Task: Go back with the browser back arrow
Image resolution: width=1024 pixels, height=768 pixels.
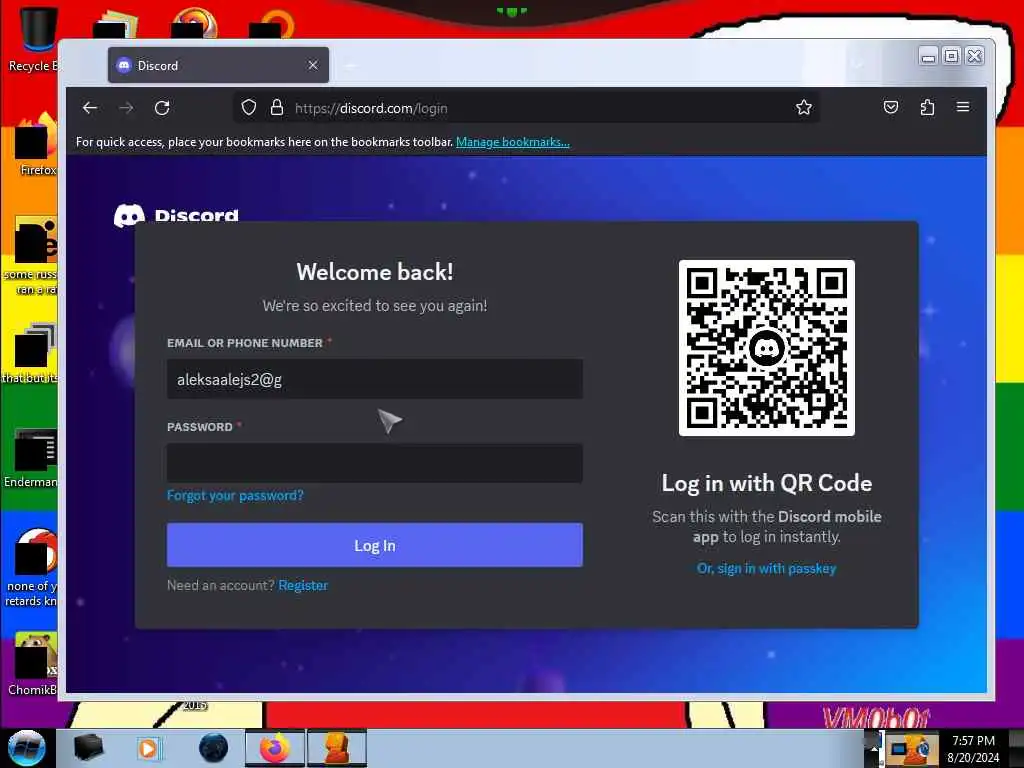Action: [x=90, y=108]
